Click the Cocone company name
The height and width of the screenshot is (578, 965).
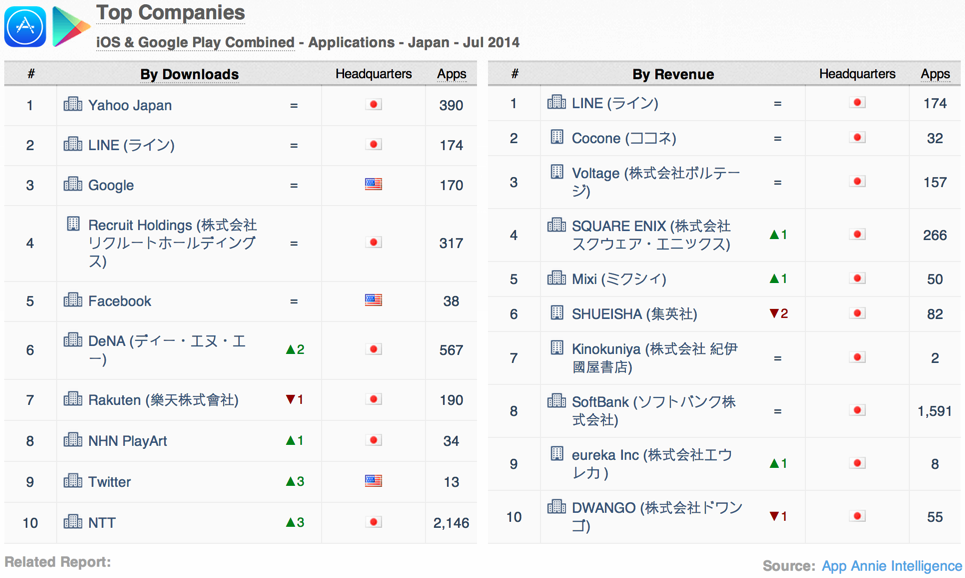click(624, 138)
